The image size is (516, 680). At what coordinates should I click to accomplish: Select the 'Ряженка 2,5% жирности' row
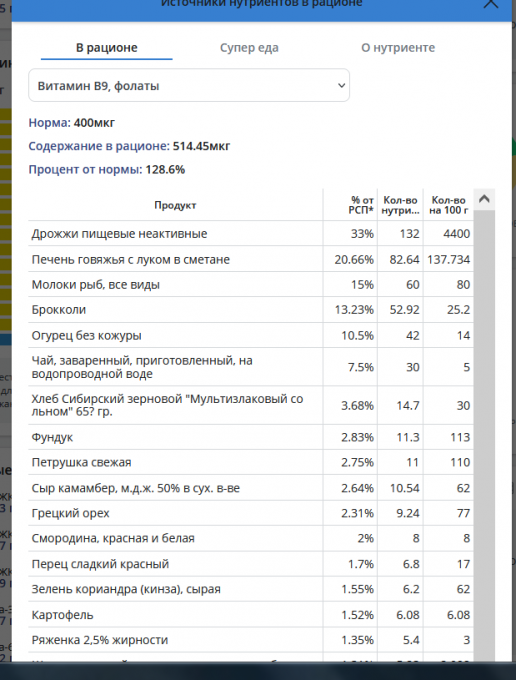click(251, 640)
